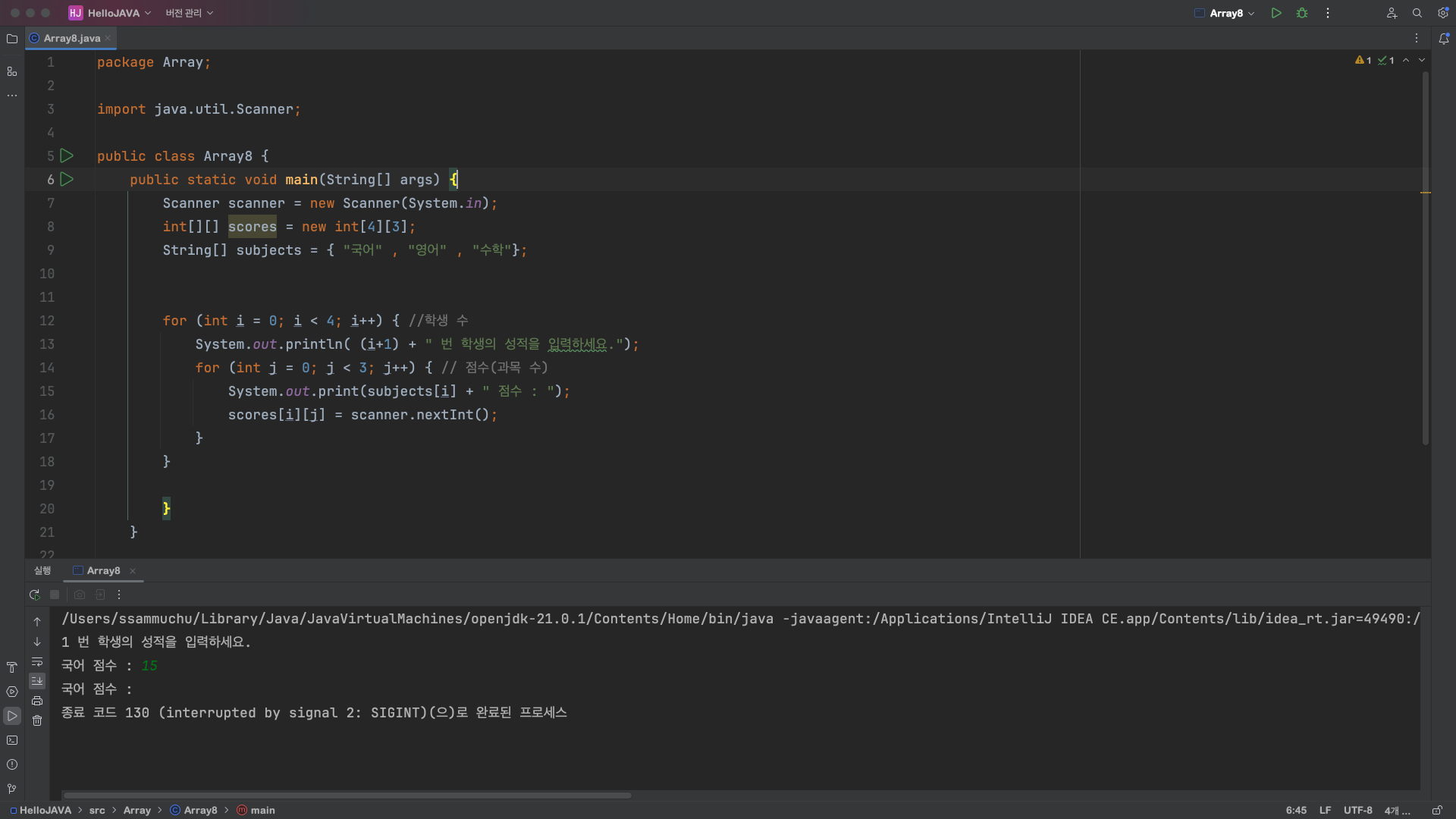Toggle the Run tool window sidebar button

12,716
